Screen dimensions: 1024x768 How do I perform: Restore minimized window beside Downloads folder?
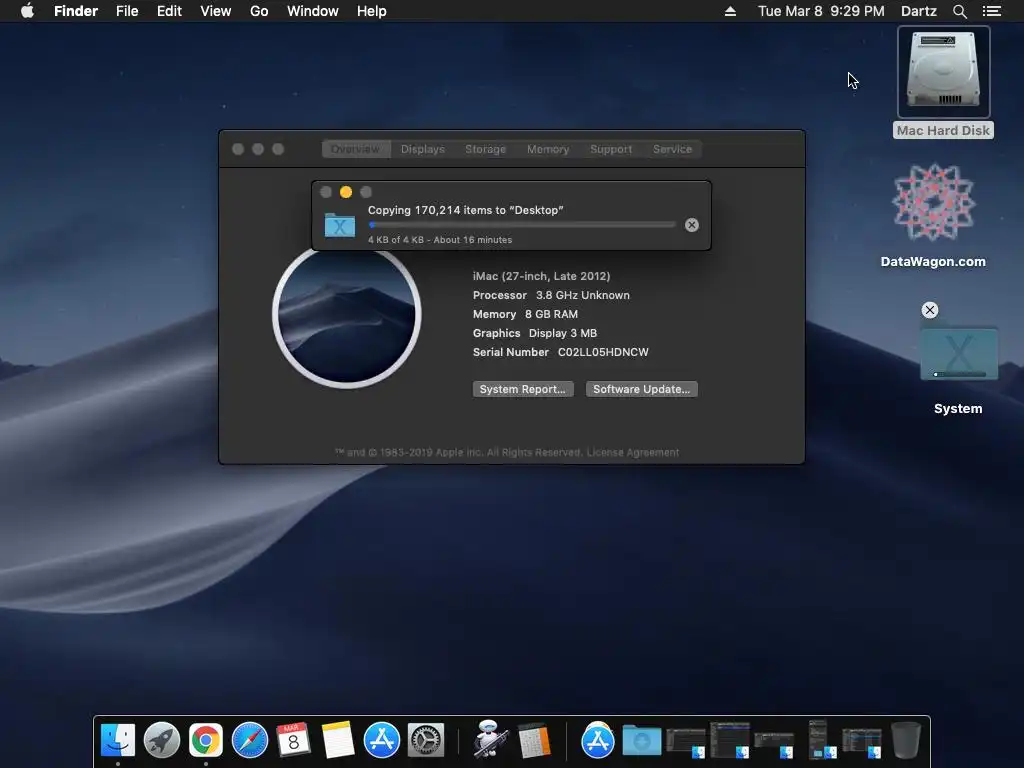click(x=686, y=743)
